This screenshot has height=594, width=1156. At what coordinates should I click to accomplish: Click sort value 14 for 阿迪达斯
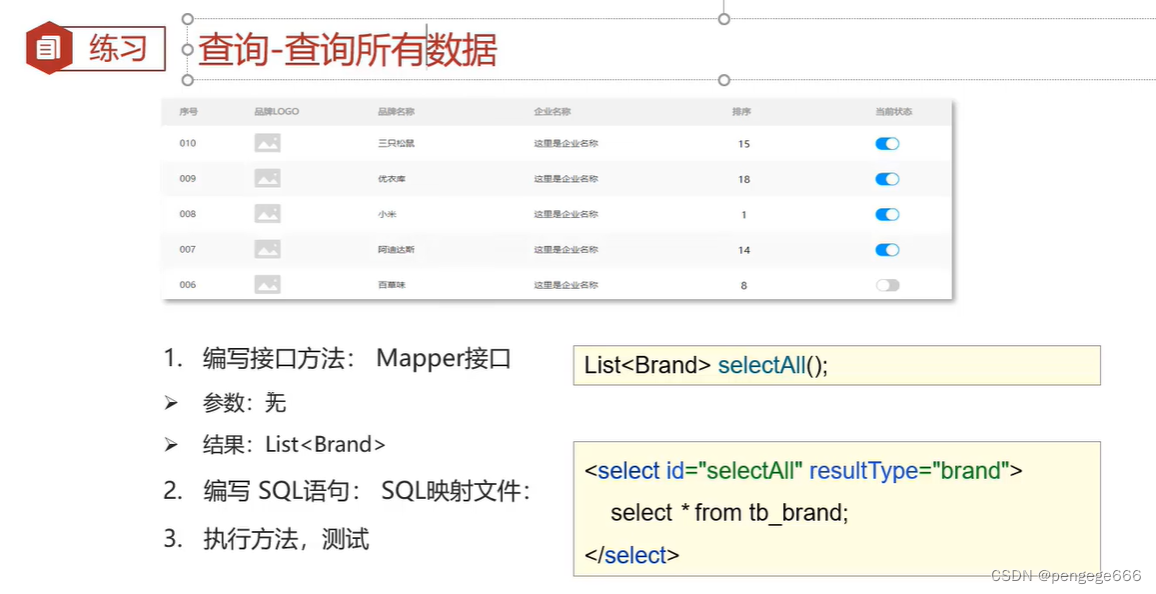744,250
